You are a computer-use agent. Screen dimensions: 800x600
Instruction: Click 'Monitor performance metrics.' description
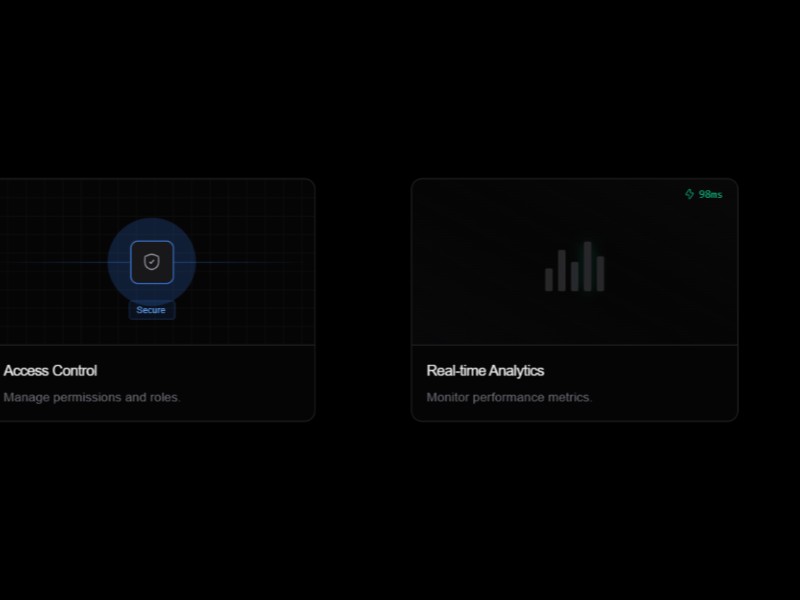point(509,397)
